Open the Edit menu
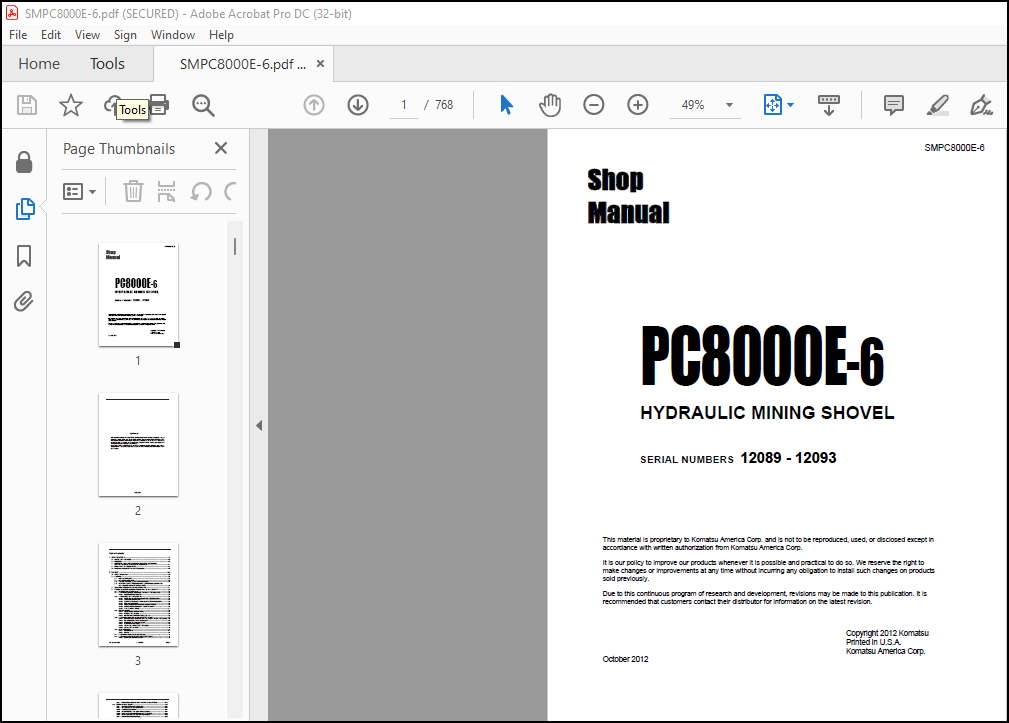 coord(51,35)
